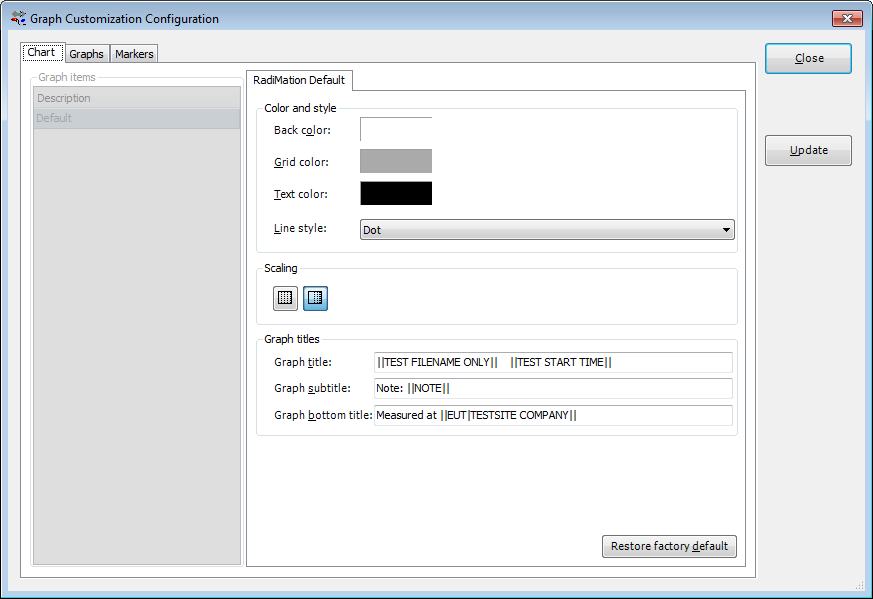Open the Graphs tab
Screen dimensions: 873x599
point(87,54)
